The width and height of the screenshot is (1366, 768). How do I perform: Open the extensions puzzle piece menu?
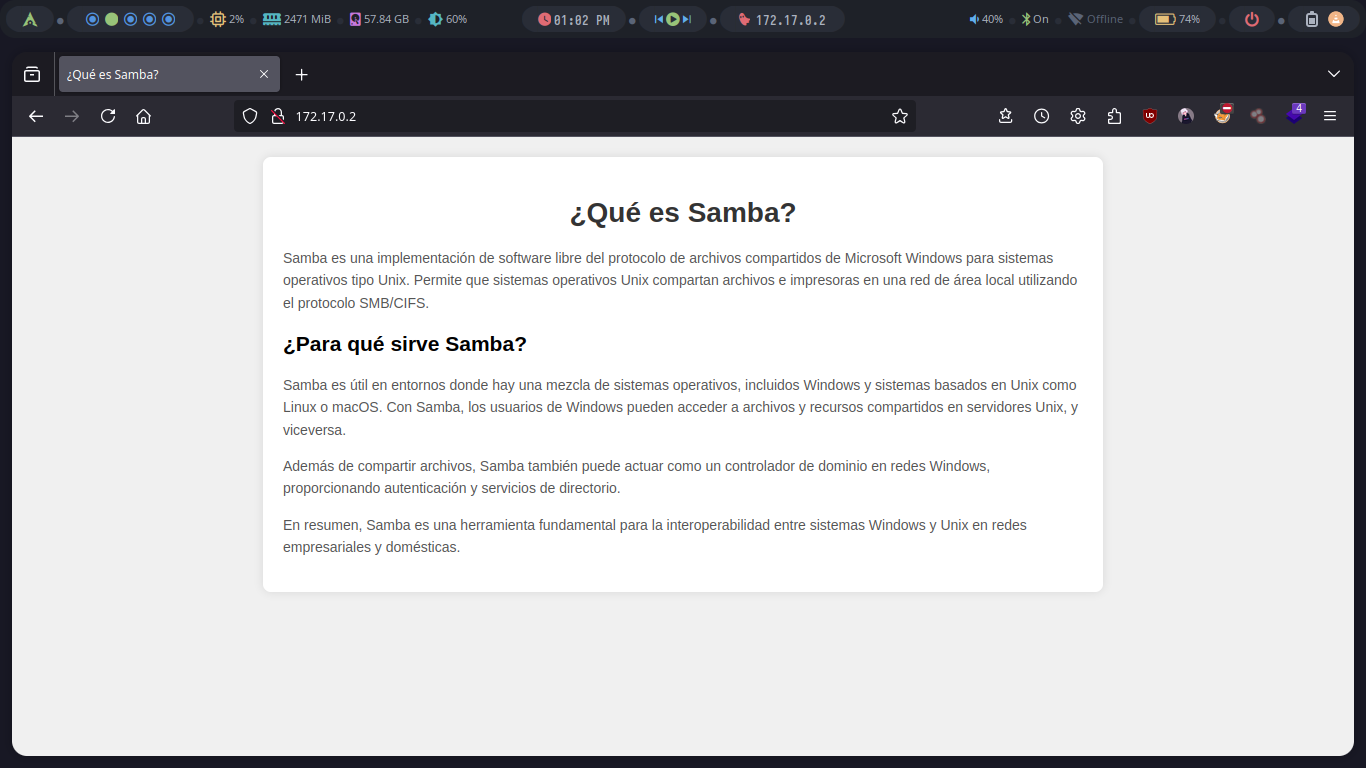coord(1114,116)
